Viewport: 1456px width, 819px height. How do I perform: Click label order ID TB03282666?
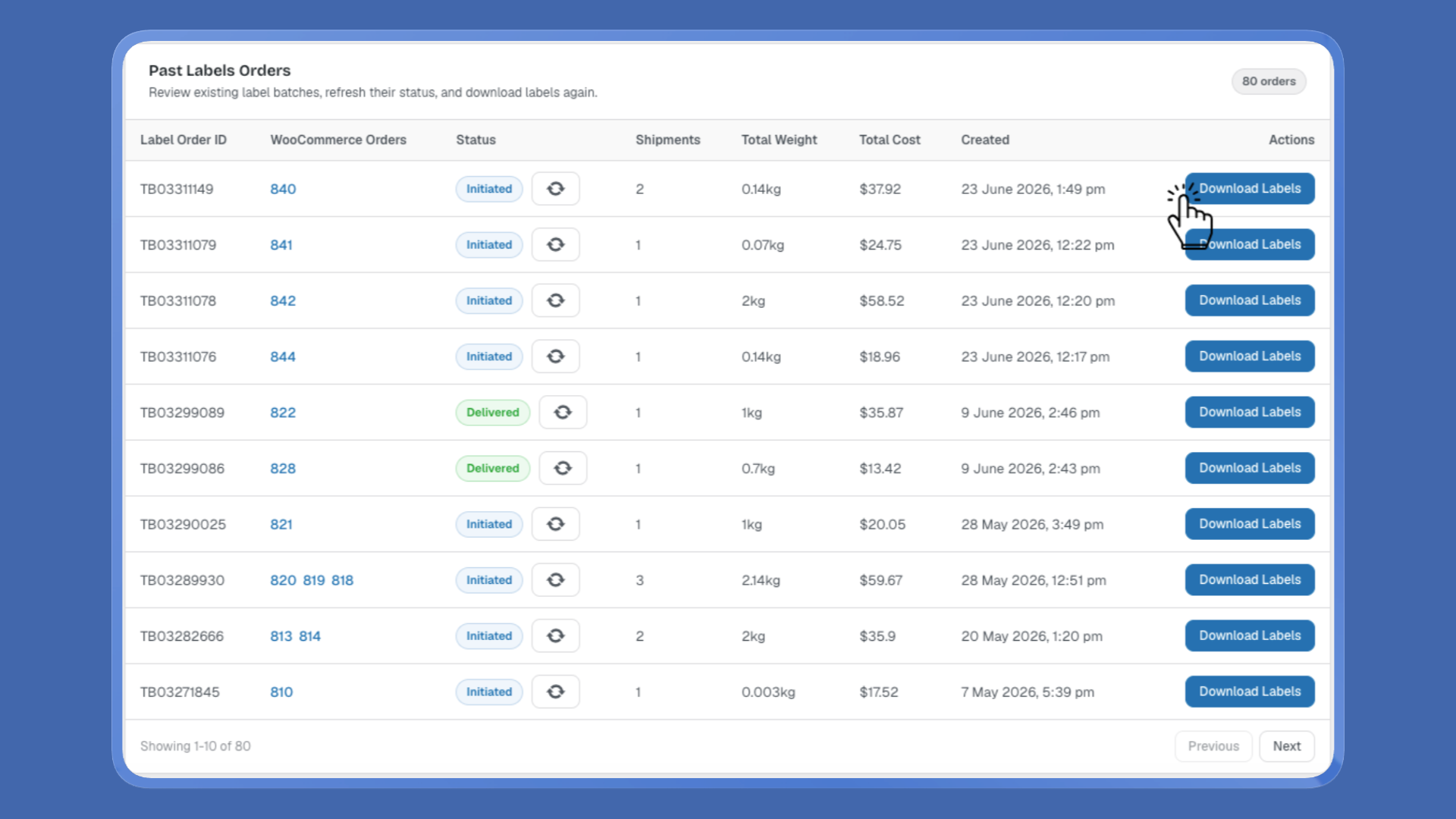(x=182, y=636)
